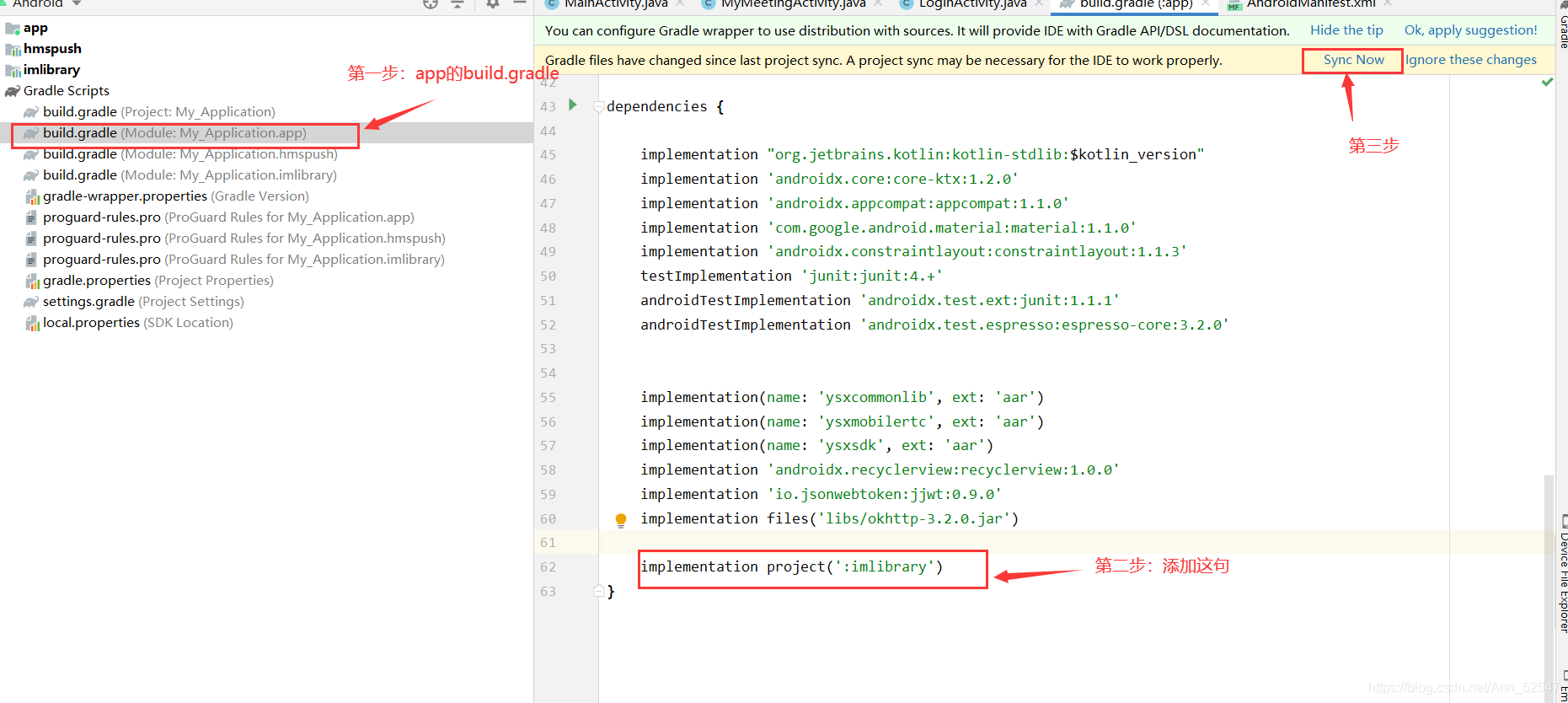Click the collapse all icon in project panel
The height and width of the screenshot is (703, 1568).
[458, 3]
